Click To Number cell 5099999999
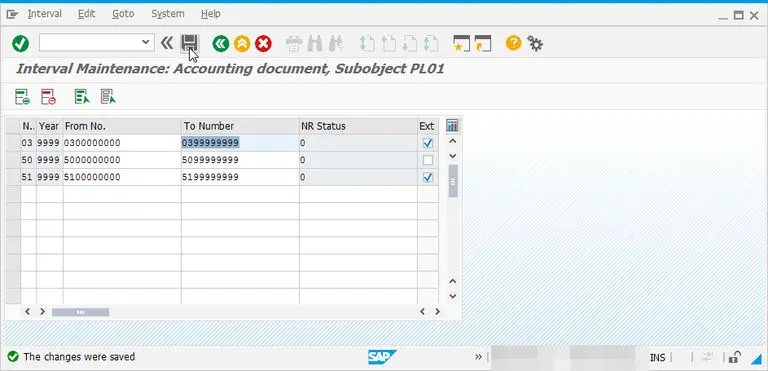Image resolution: width=768 pixels, height=371 pixels. click(x=240, y=160)
